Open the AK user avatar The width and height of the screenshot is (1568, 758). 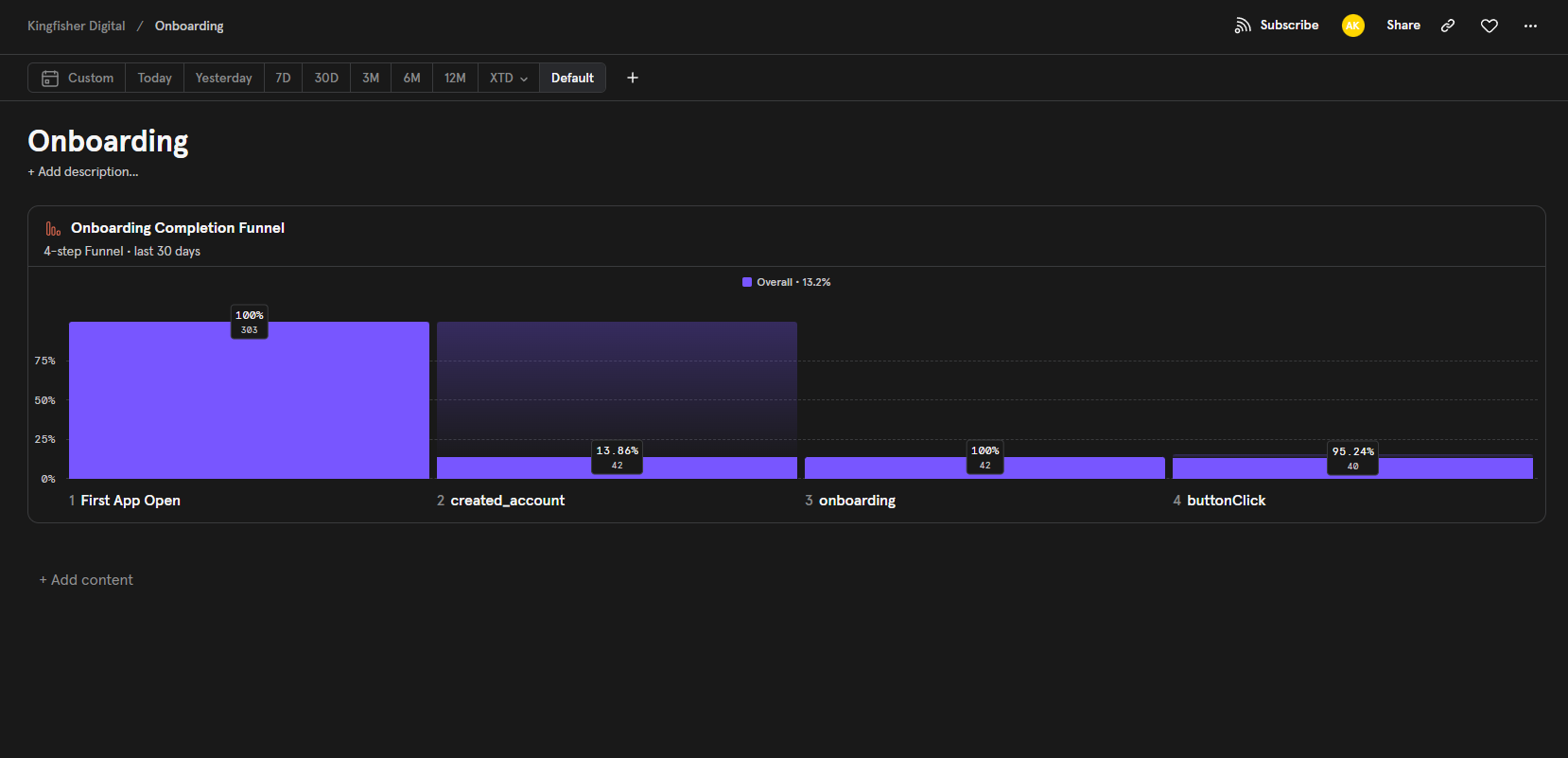coord(1353,26)
